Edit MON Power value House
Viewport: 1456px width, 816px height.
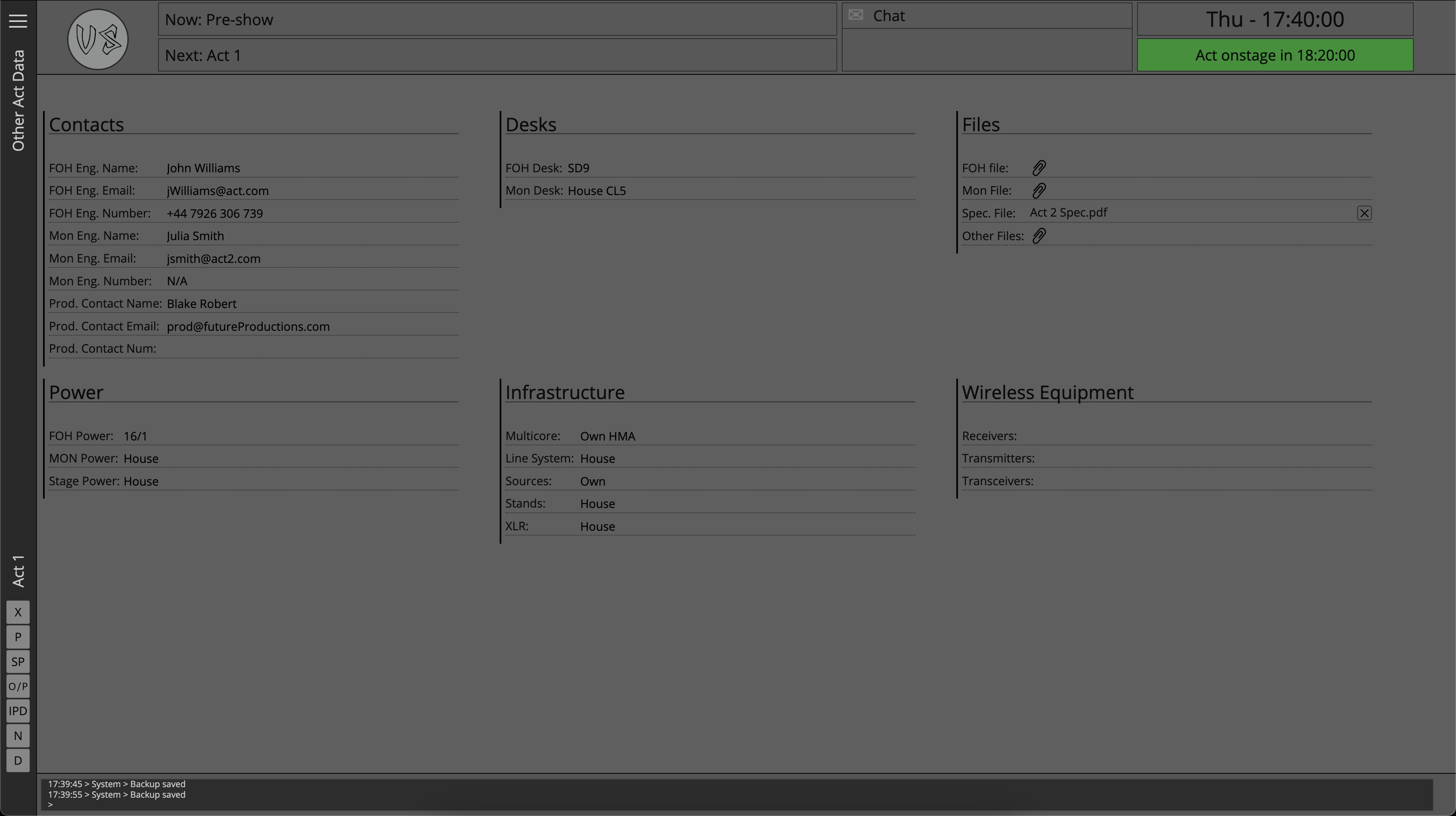(x=141, y=459)
